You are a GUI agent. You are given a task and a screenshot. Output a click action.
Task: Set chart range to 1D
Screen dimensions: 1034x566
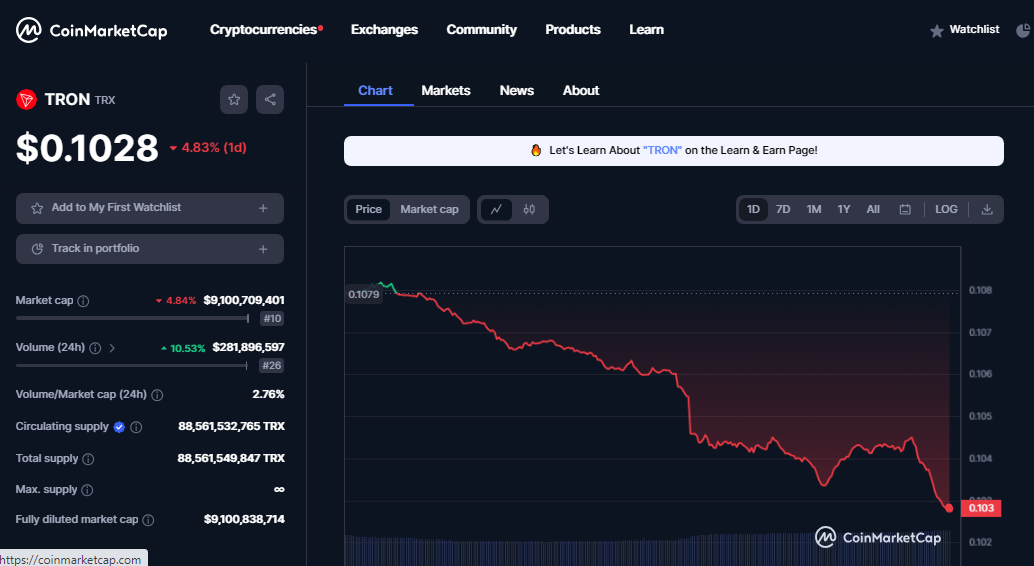coord(753,209)
